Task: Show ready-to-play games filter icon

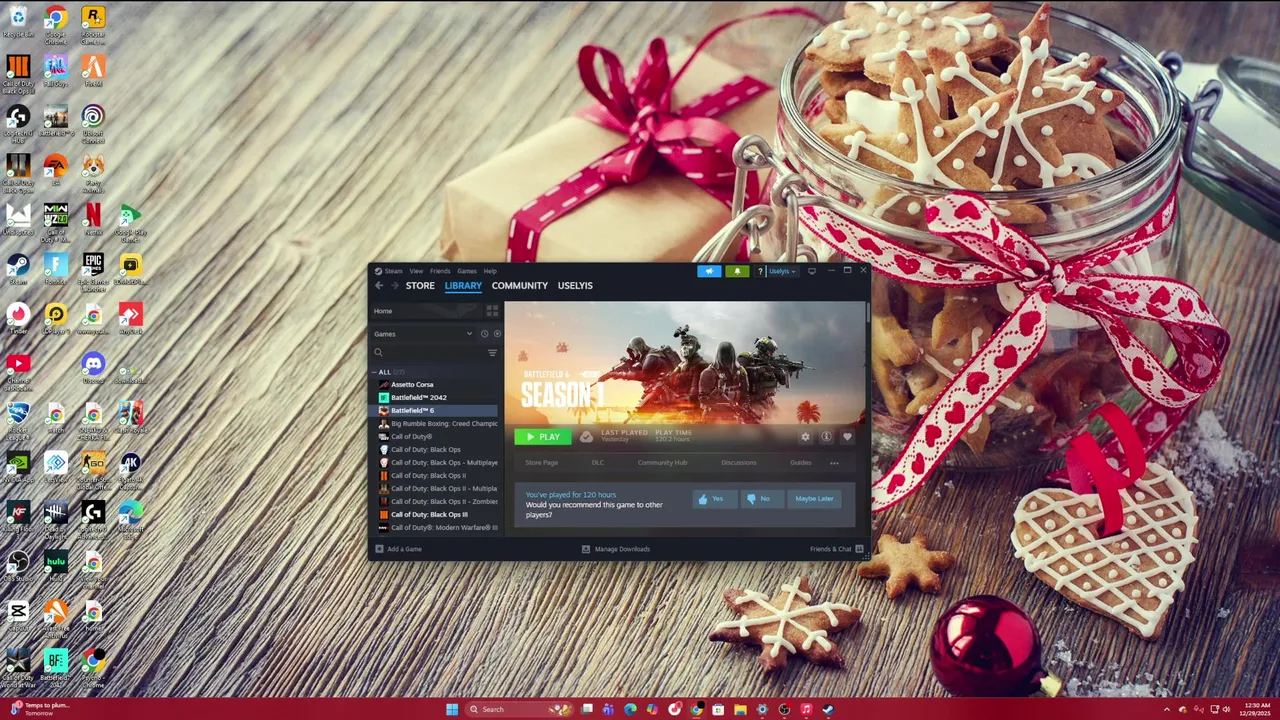Action: click(497, 334)
